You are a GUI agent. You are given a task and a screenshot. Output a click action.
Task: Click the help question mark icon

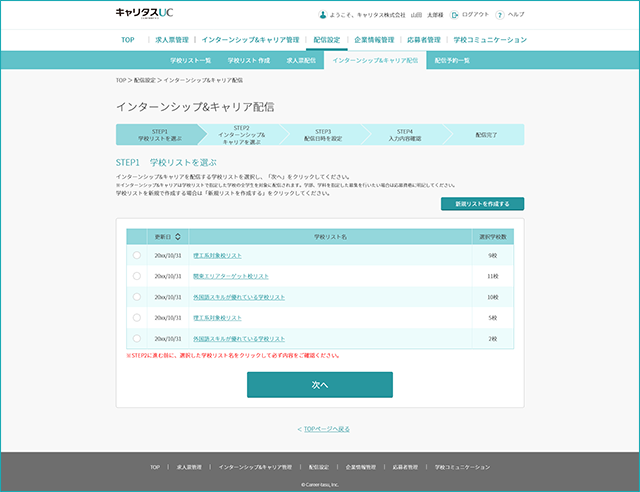(x=500, y=15)
